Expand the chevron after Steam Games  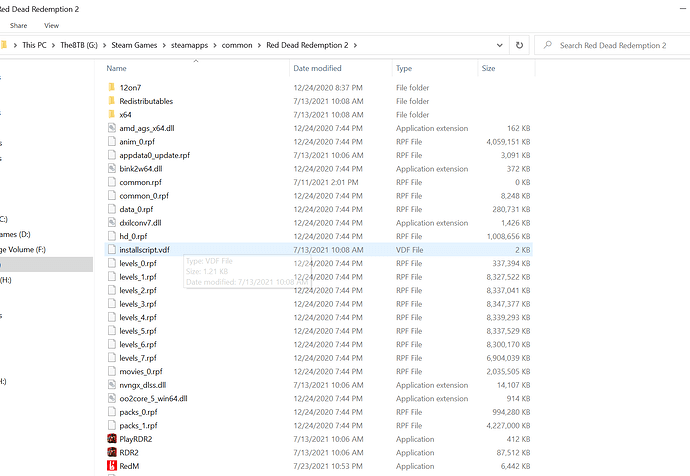tap(164, 45)
